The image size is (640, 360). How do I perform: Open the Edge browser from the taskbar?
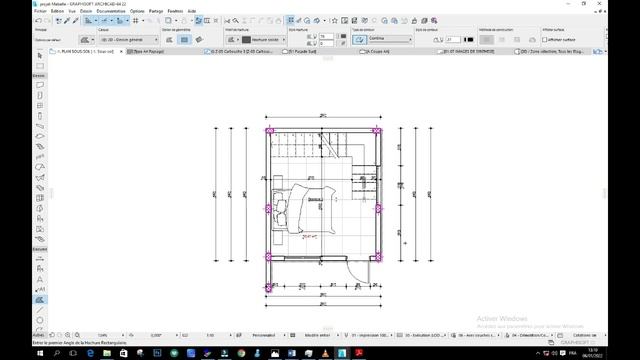(90, 353)
